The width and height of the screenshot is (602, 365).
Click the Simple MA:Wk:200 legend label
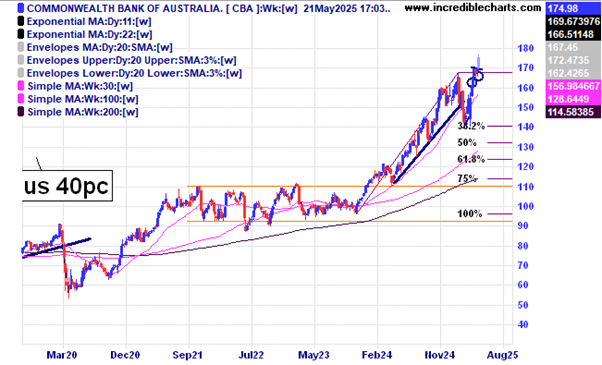[x=83, y=112]
